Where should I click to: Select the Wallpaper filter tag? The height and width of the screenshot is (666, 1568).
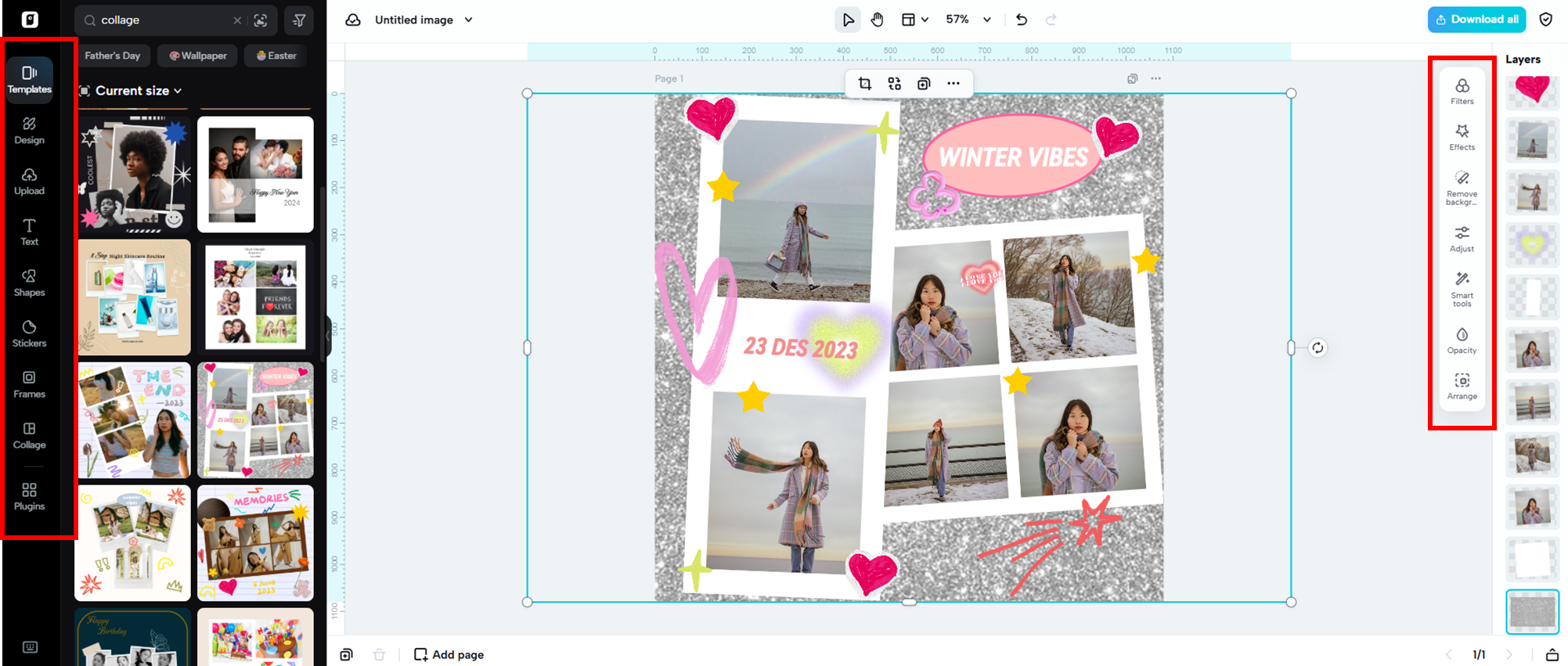coord(197,56)
